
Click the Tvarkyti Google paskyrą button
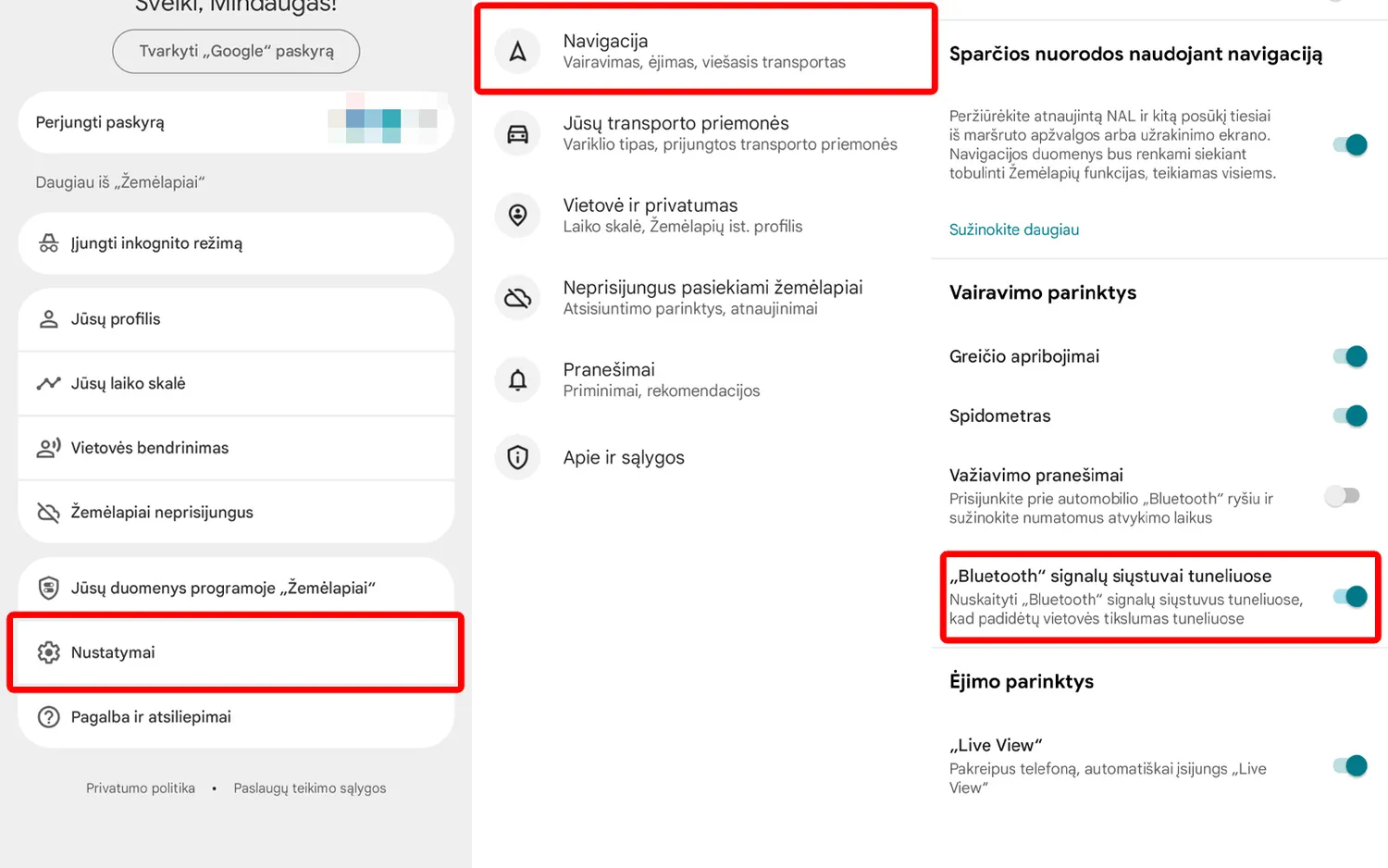coord(236,51)
